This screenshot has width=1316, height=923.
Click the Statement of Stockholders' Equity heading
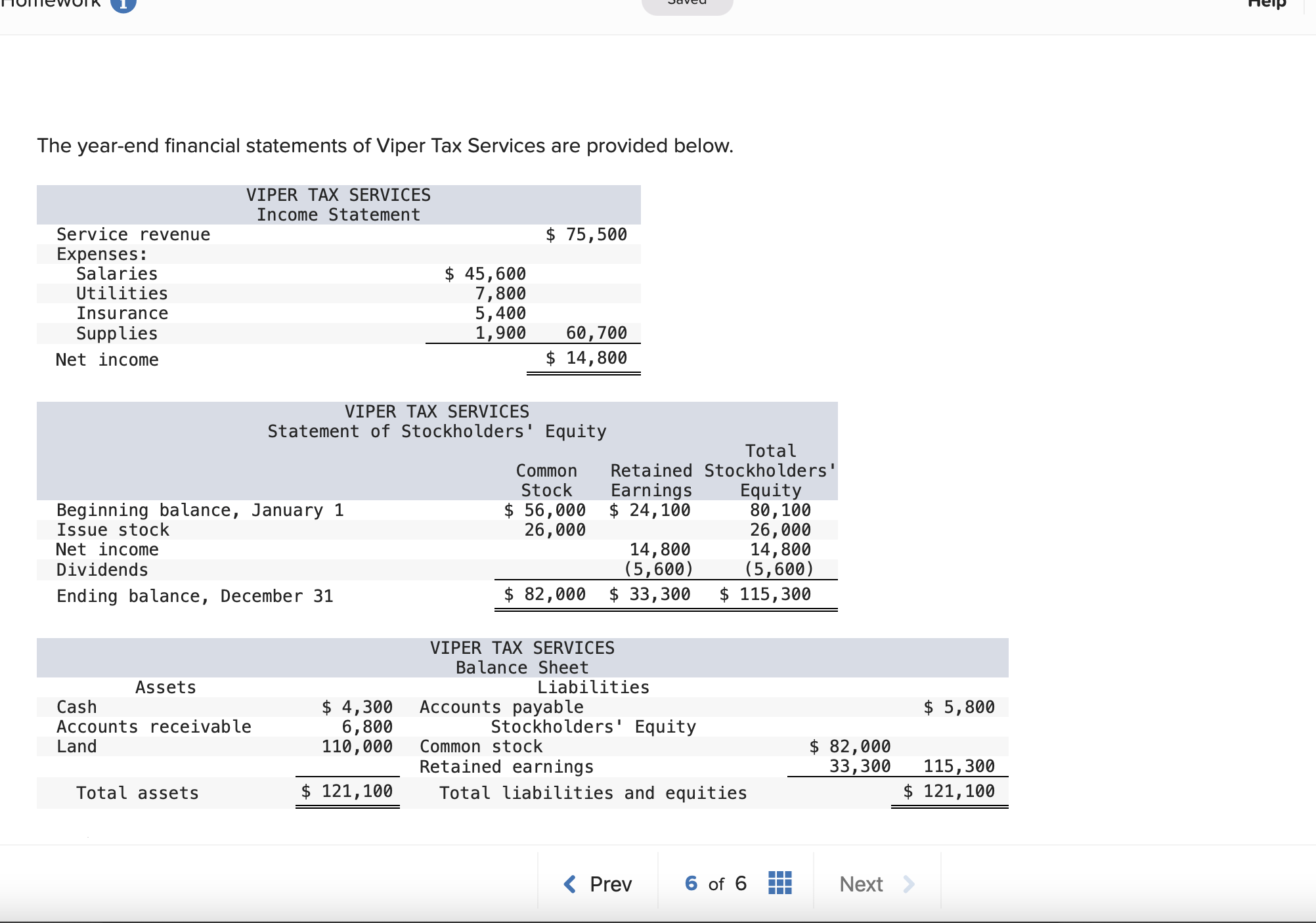(437, 431)
